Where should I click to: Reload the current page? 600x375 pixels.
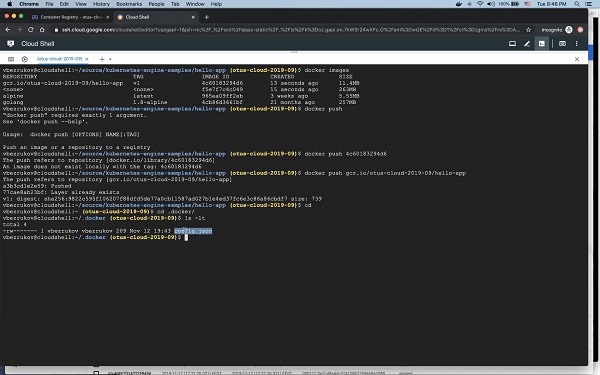(31, 30)
